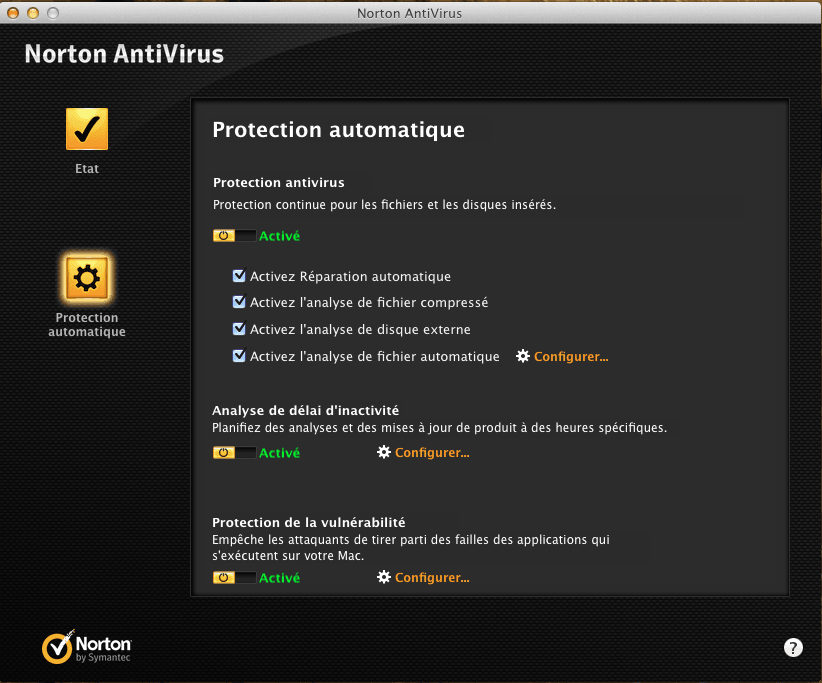The width and height of the screenshot is (822, 683).
Task: Uncheck Activez l'analyse de disque externe
Action: tap(239, 329)
